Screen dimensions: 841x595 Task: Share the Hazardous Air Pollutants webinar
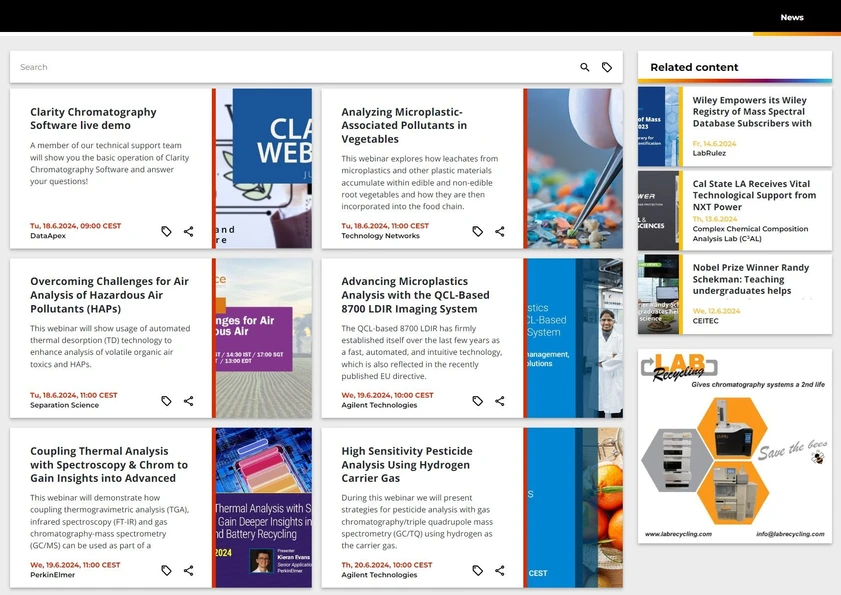tap(188, 401)
